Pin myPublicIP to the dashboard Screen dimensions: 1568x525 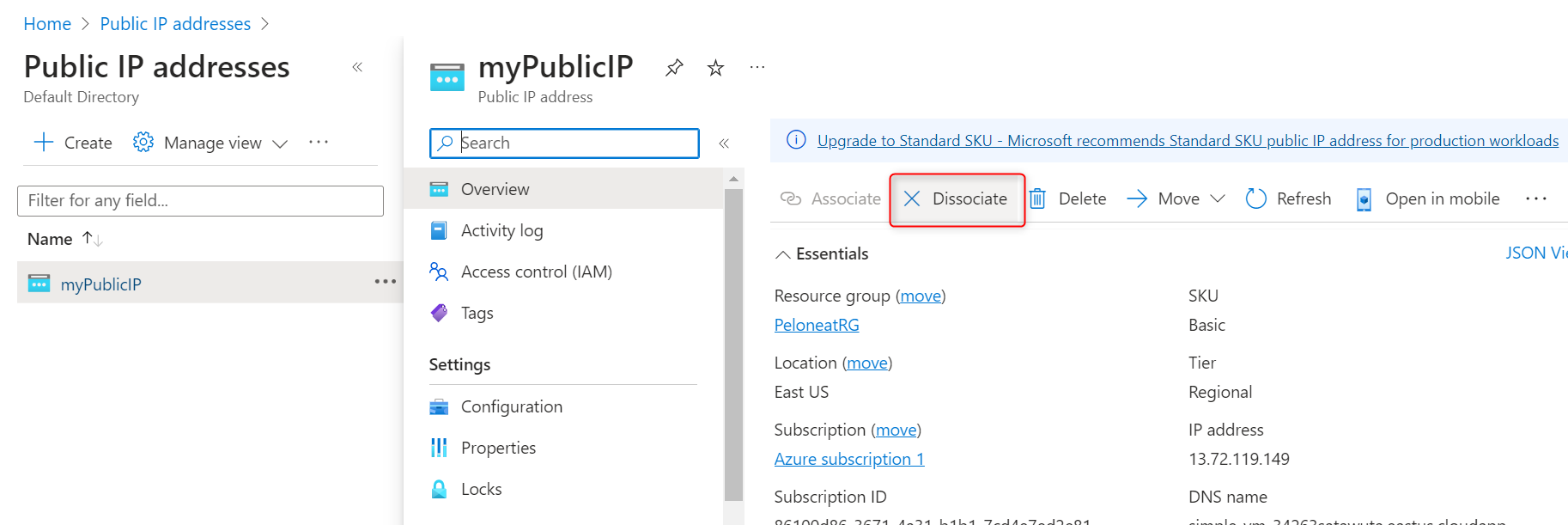point(674,67)
